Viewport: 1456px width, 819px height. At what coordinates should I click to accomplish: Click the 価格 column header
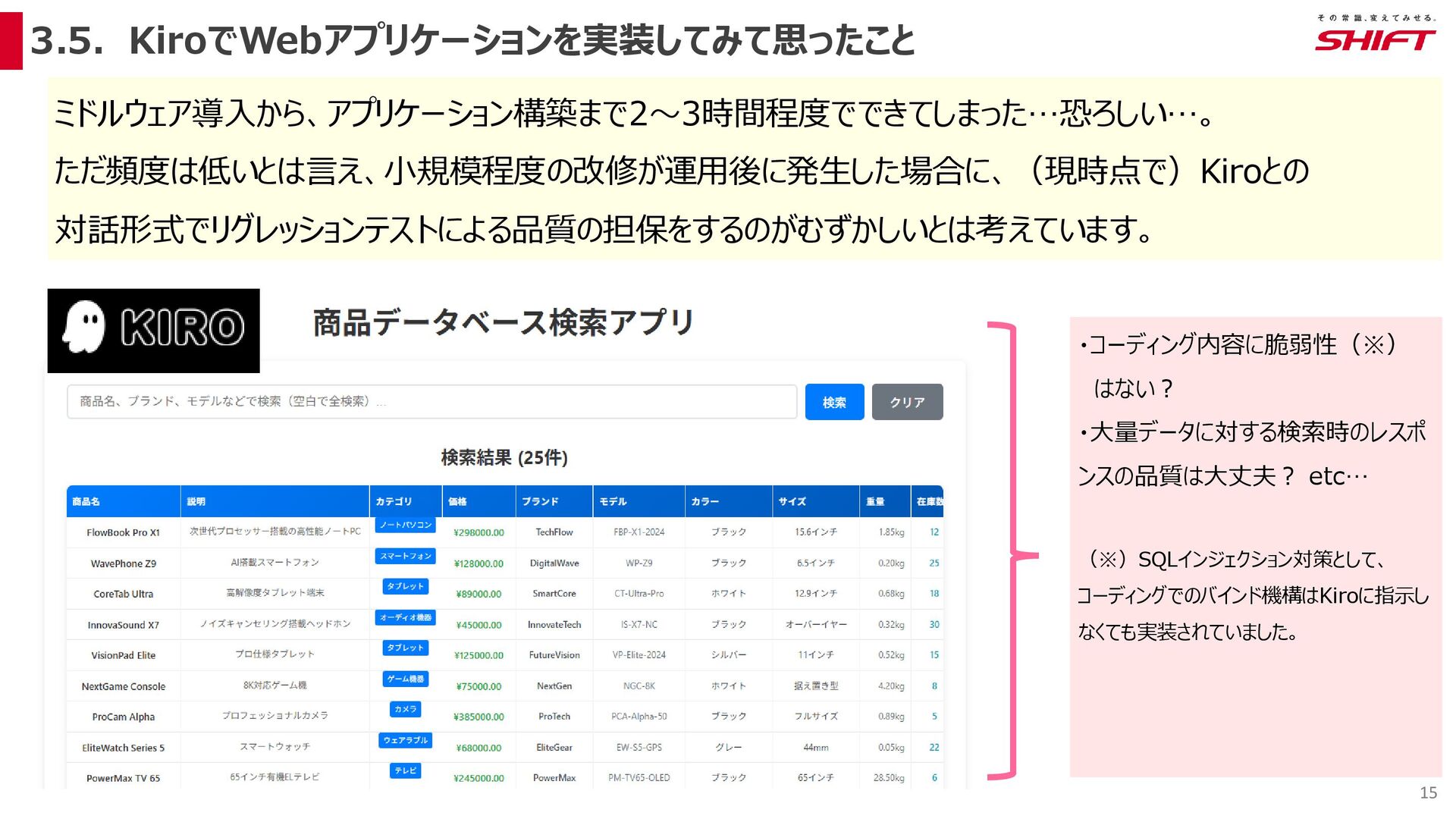(457, 501)
